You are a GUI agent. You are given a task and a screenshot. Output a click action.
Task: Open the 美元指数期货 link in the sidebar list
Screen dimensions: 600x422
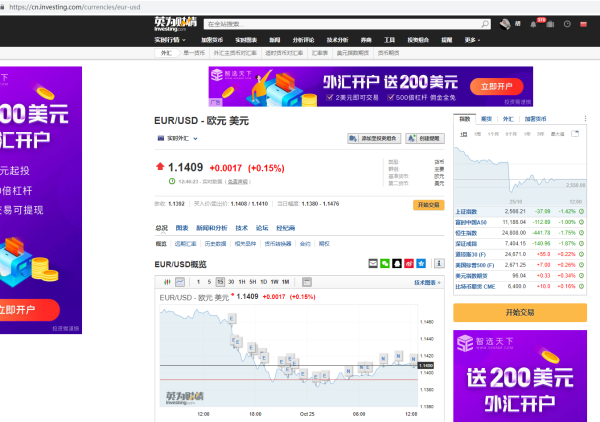[x=471, y=276]
